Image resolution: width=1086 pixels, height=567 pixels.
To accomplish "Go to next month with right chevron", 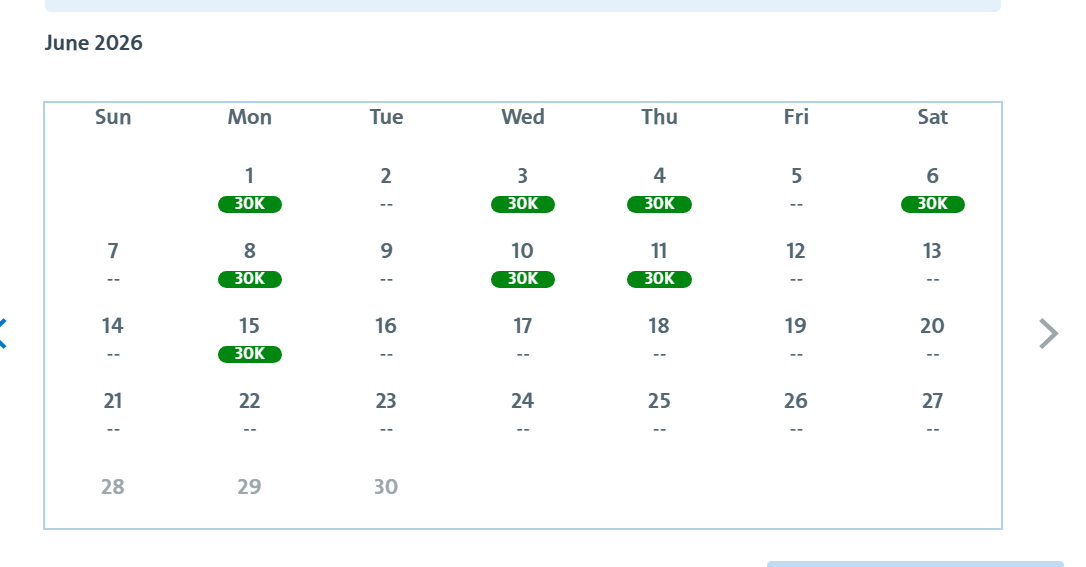I will (1049, 334).
